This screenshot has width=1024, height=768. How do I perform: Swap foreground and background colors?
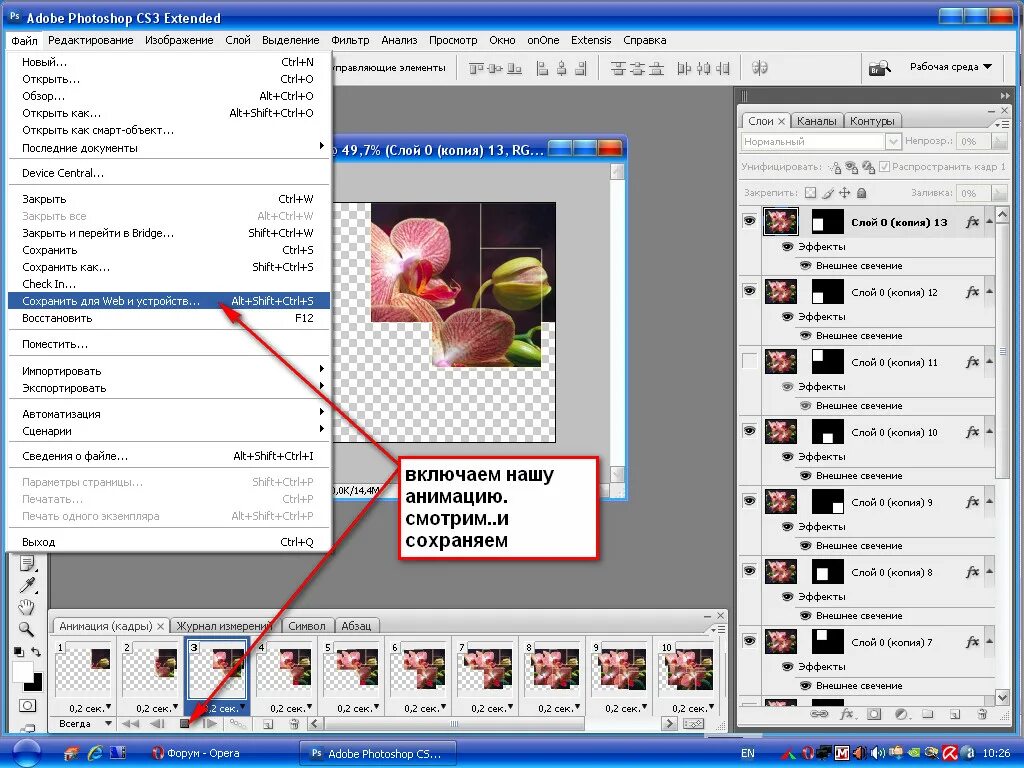point(36,651)
